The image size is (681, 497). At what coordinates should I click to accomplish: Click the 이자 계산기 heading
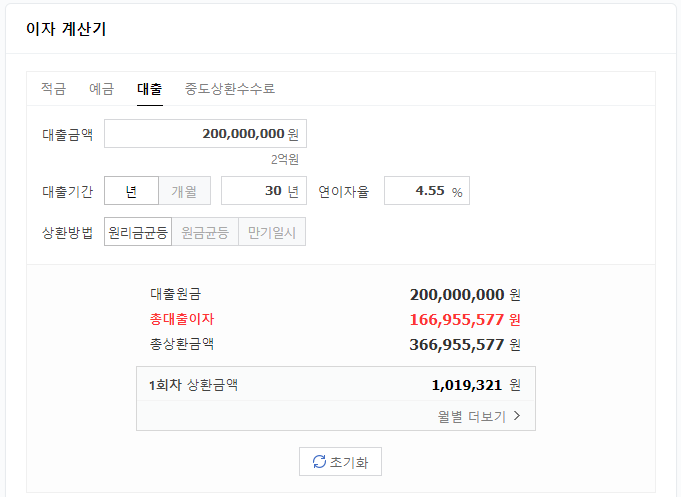click(x=66, y=29)
